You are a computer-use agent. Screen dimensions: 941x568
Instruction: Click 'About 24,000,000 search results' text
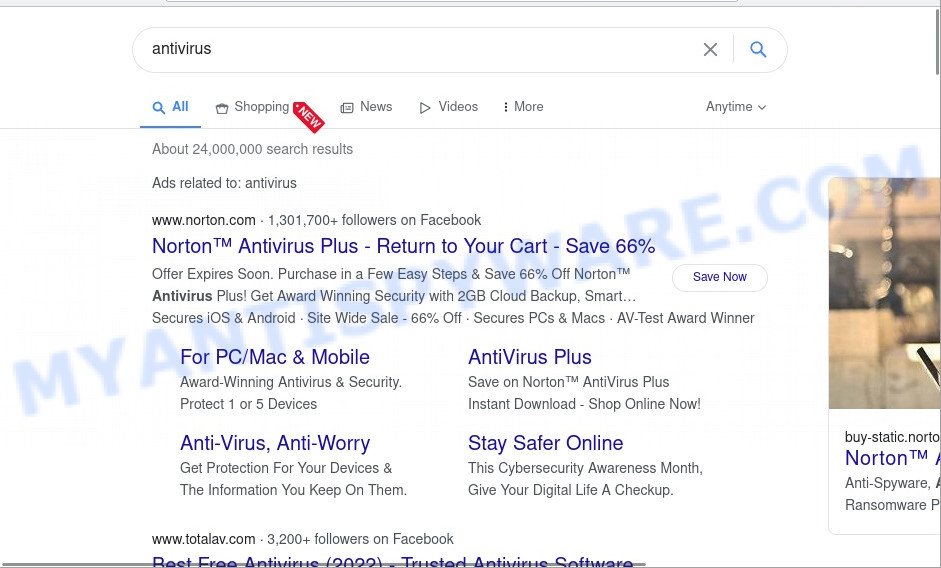(252, 150)
